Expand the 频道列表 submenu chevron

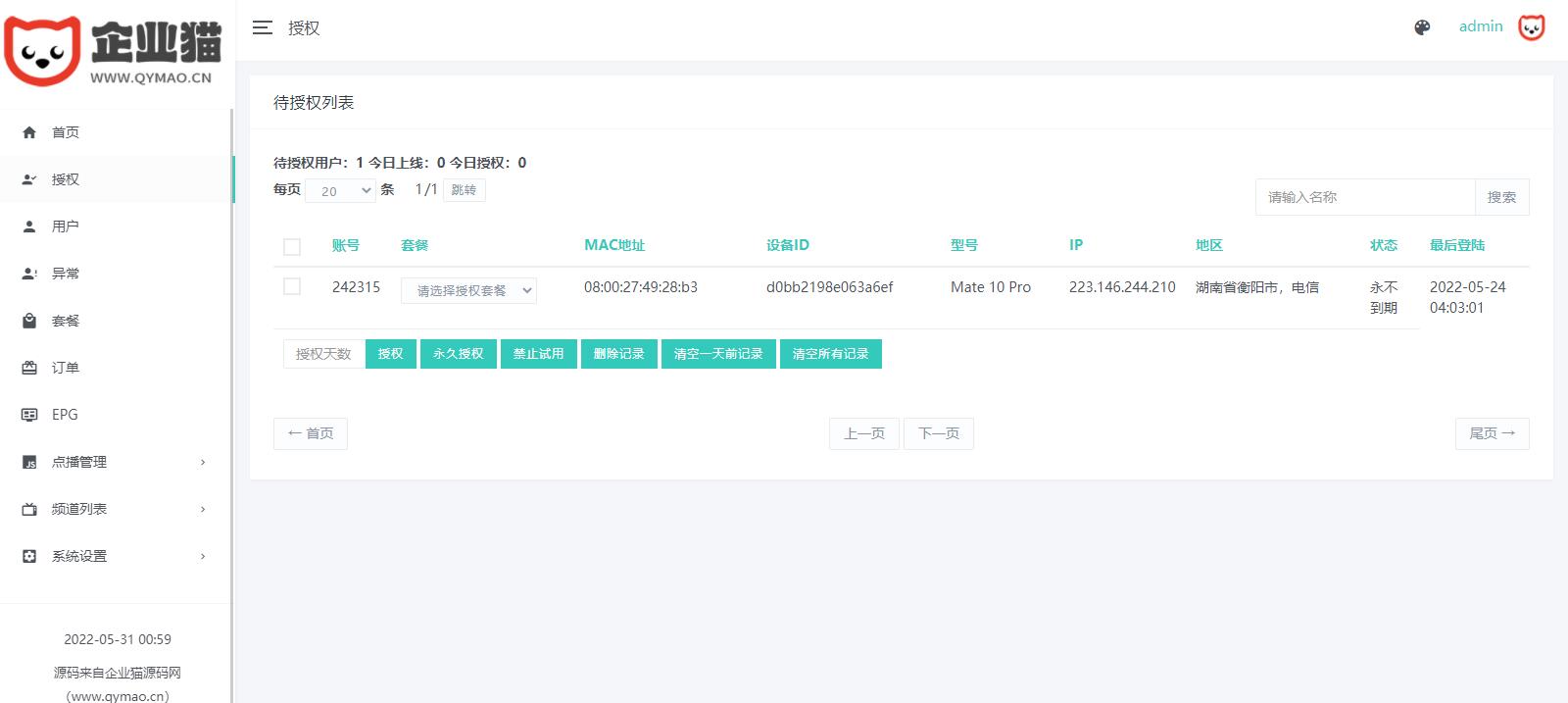[x=203, y=509]
